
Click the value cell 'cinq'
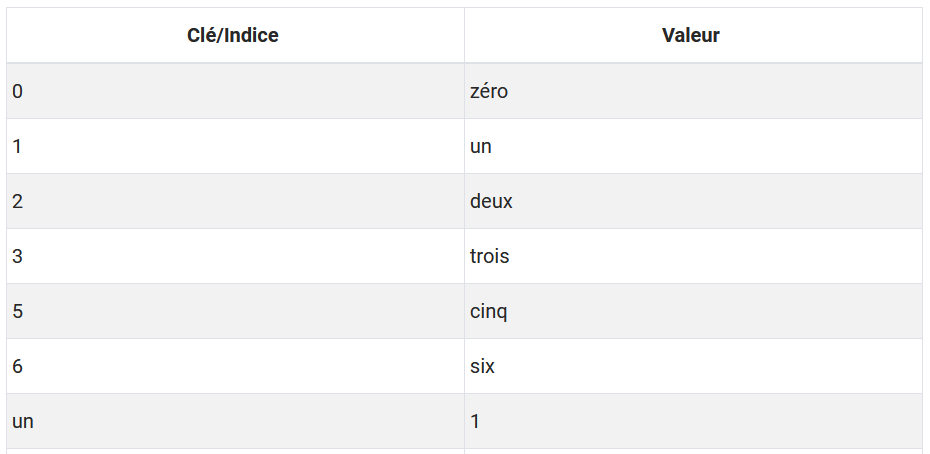pyautogui.click(x=489, y=311)
